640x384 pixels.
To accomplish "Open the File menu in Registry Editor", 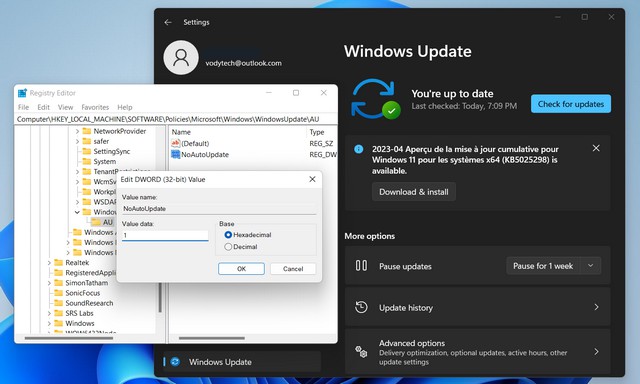I will (x=23, y=107).
